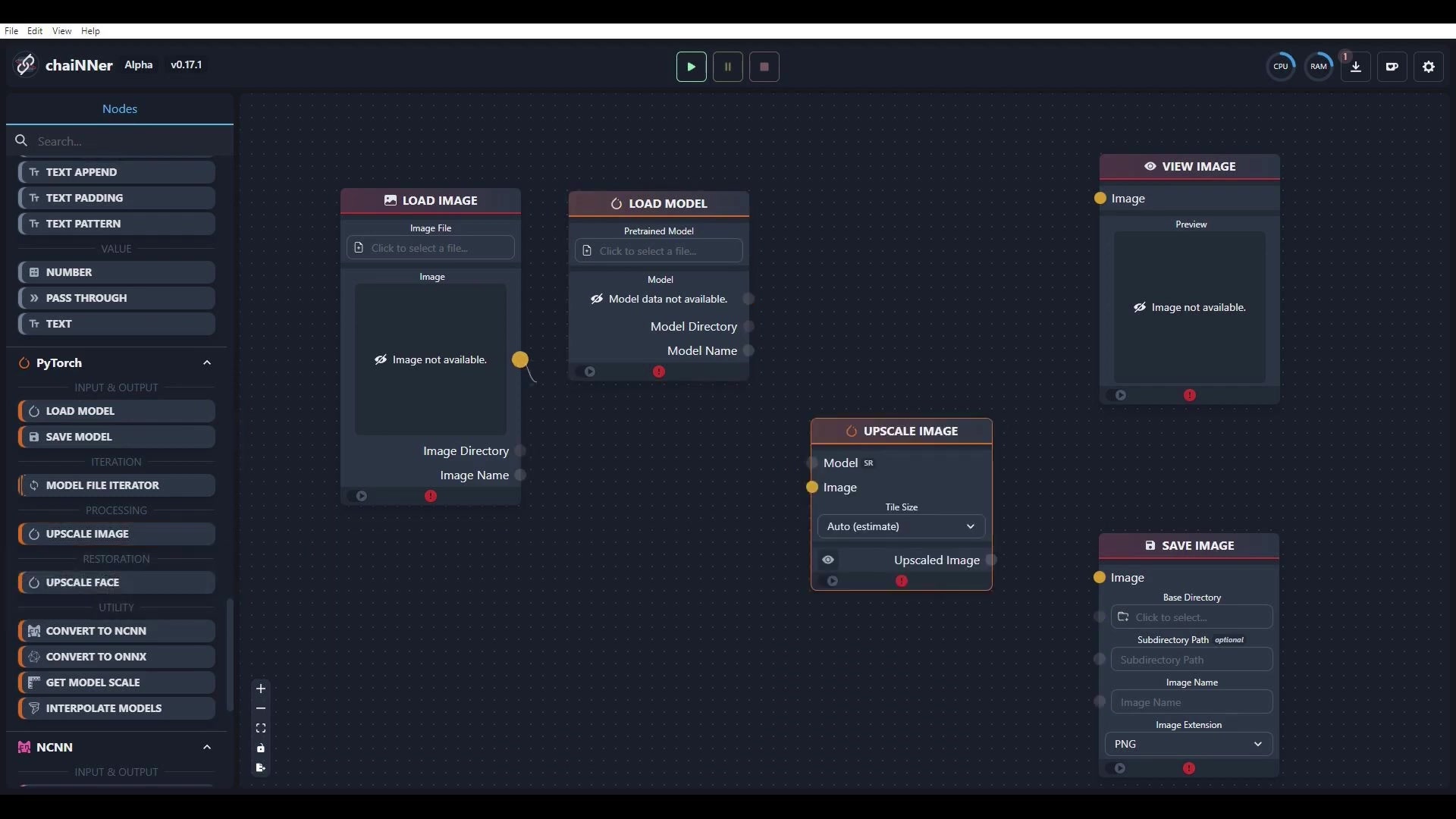Image resolution: width=1456 pixels, height=819 pixels.
Task: Open the Edit menu
Action: pyautogui.click(x=35, y=31)
